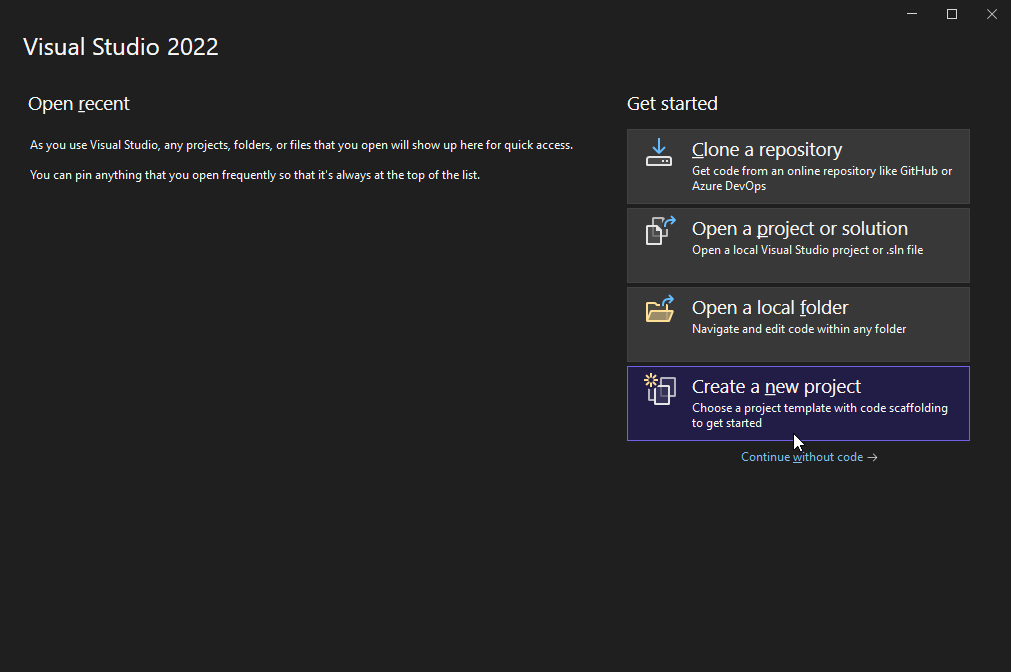Viewport: 1011px width, 672px height.
Task: Click the Clone a repository download icon
Action: click(x=659, y=152)
